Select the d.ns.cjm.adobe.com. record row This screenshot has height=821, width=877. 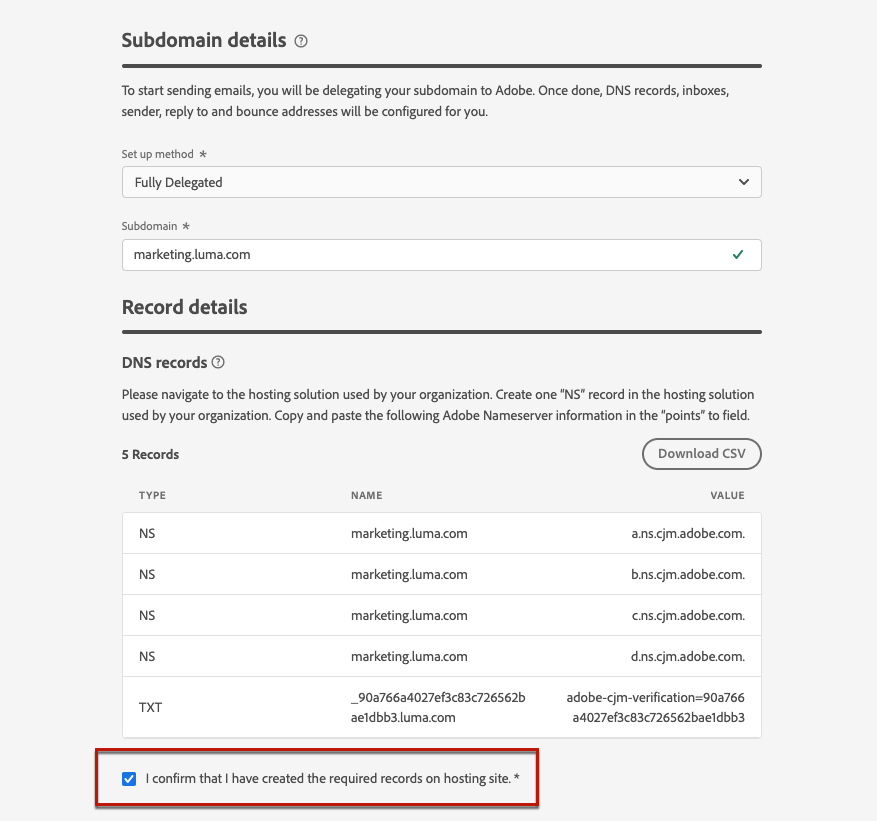(441, 656)
